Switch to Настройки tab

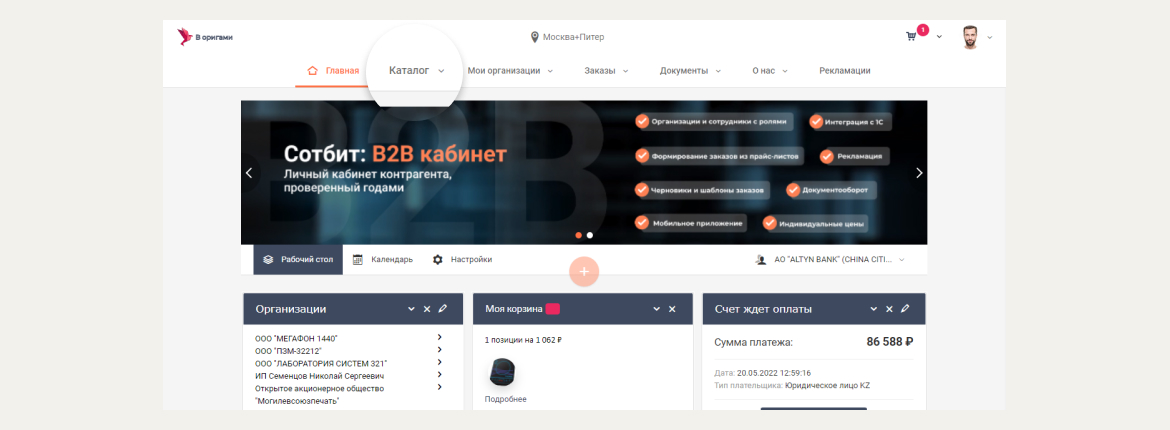tap(462, 260)
